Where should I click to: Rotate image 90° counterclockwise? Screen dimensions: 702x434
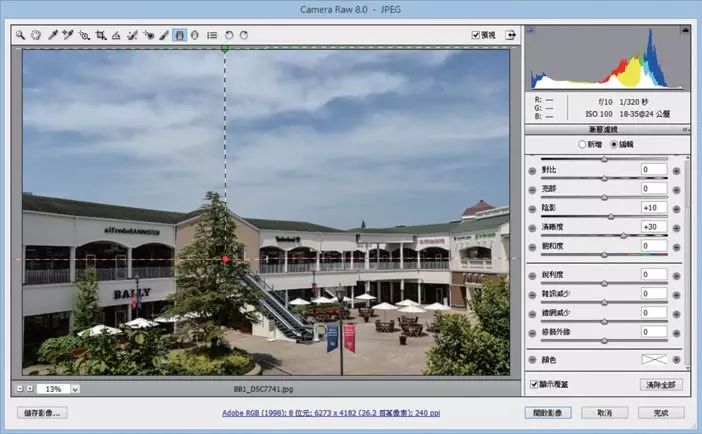pos(229,35)
